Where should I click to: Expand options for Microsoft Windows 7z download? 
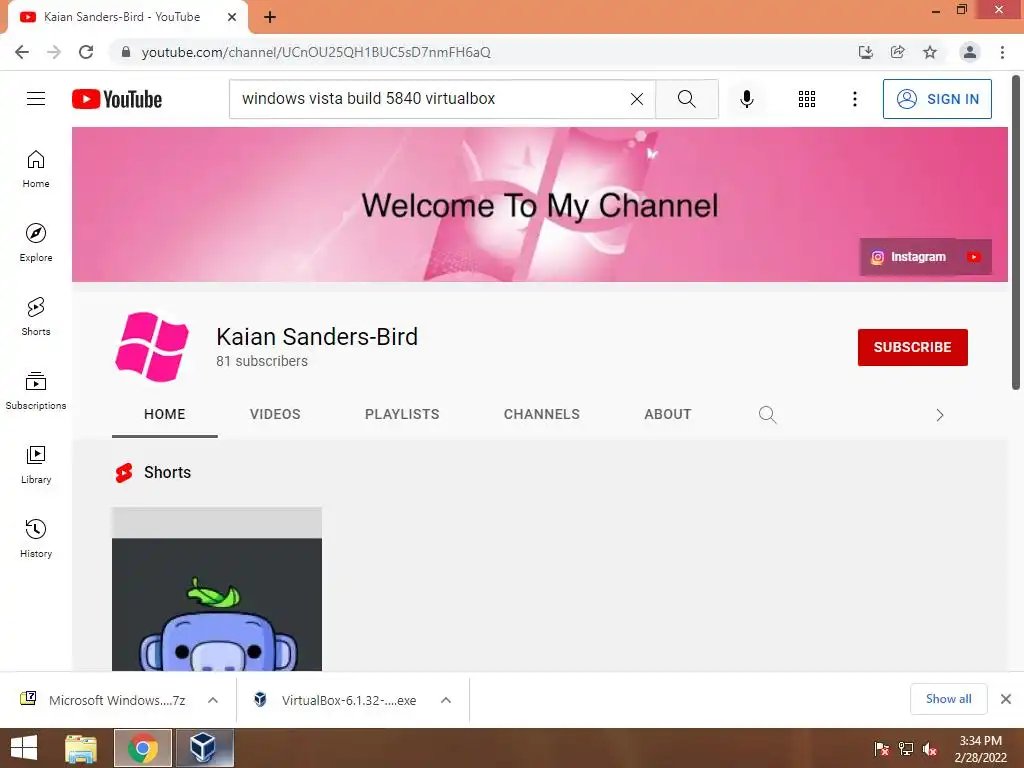[x=213, y=700]
